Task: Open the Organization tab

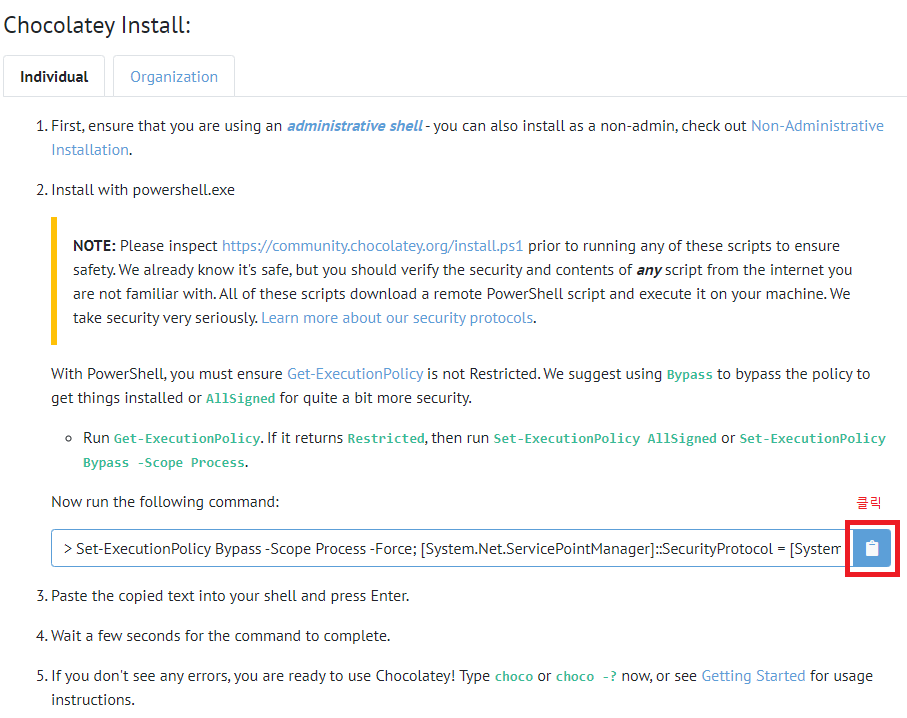Action: (x=174, y=76)
